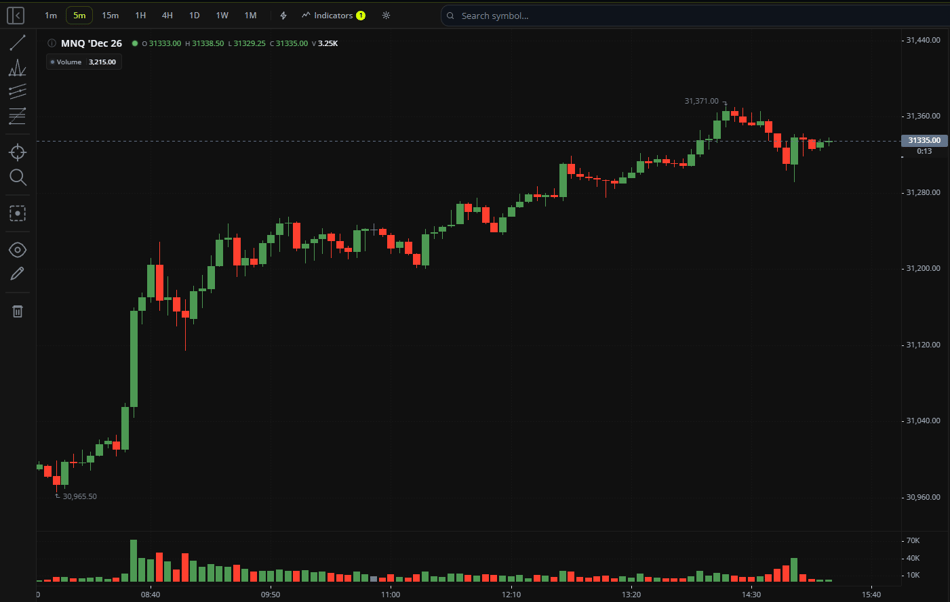Click the Search symbol input field
The image size is (950, 602).
(x=695, y=16)
